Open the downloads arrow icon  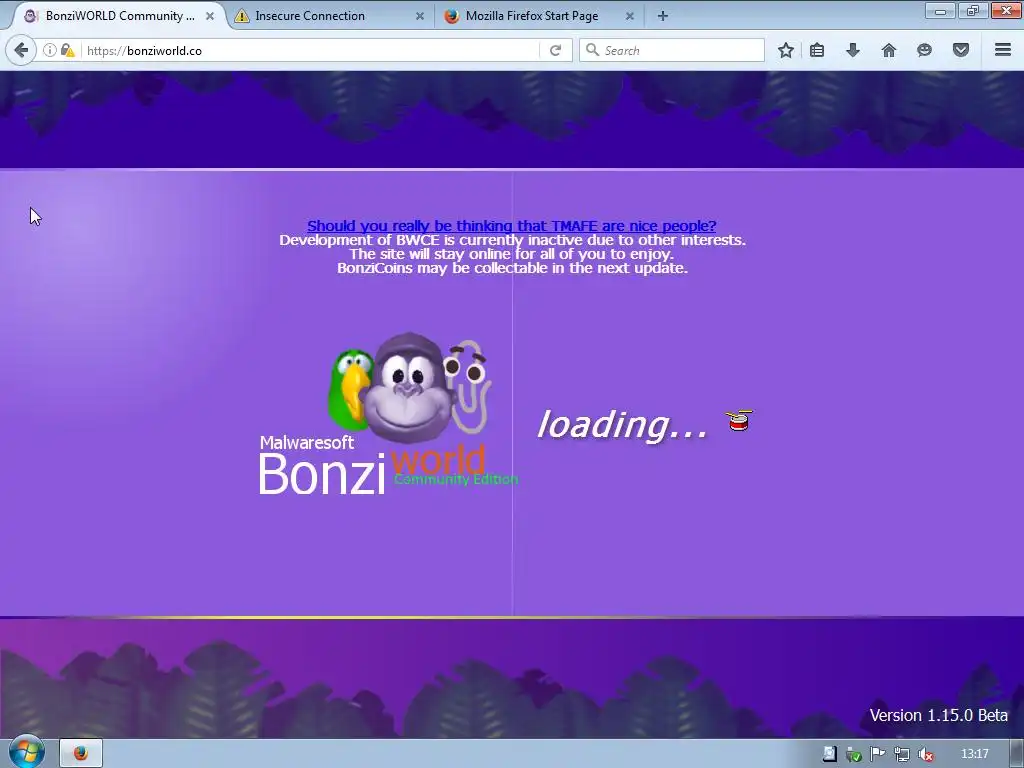pos(853,50)
